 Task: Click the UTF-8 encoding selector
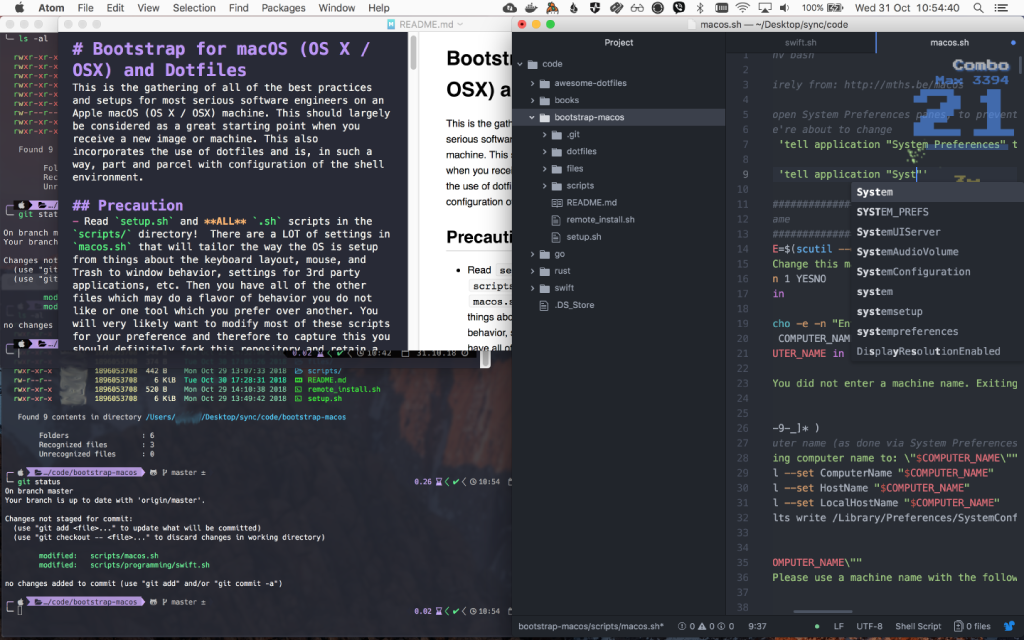[x=869, y=626]
